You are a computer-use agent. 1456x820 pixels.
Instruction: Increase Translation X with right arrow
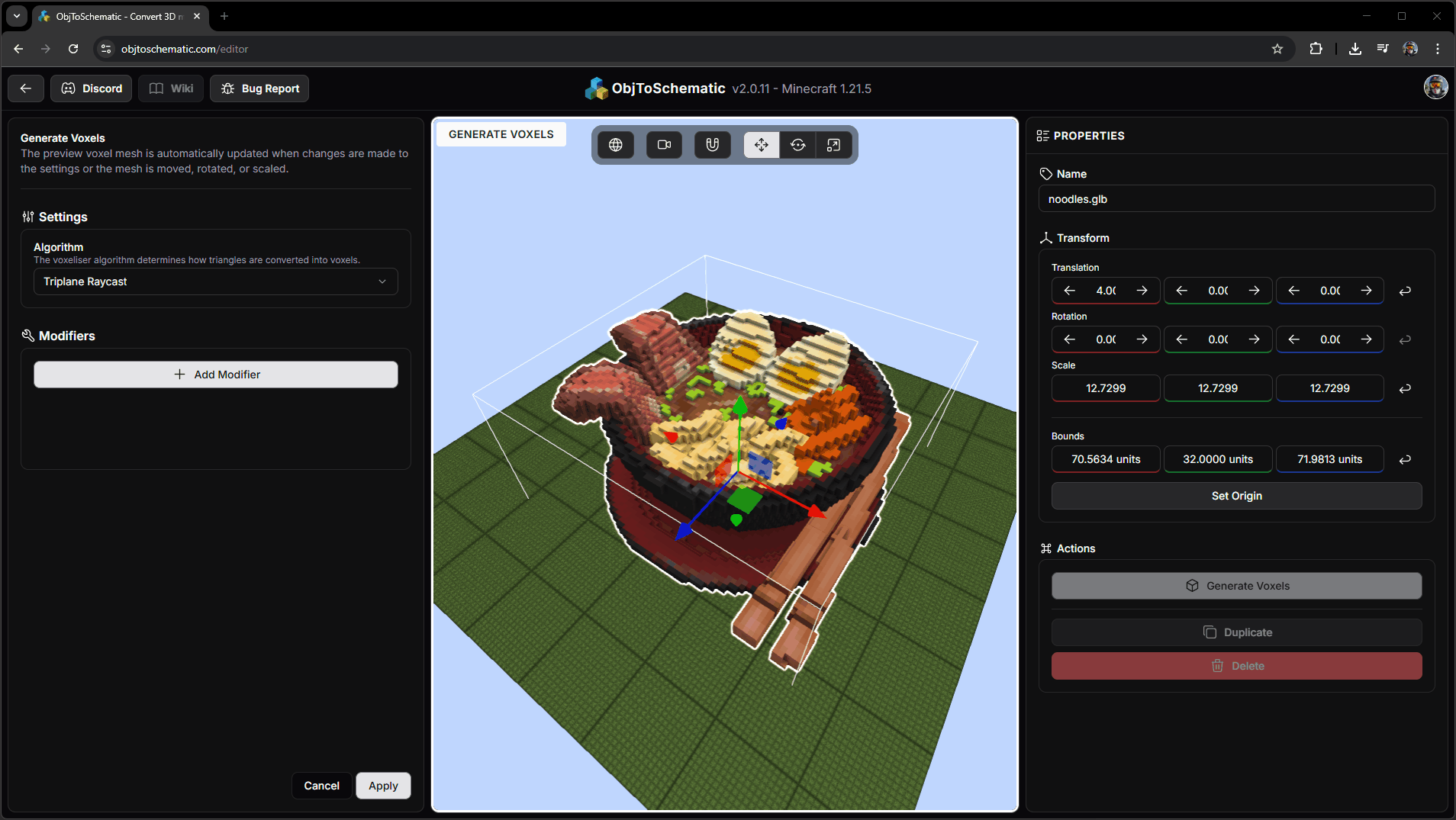click(1142, 291)
